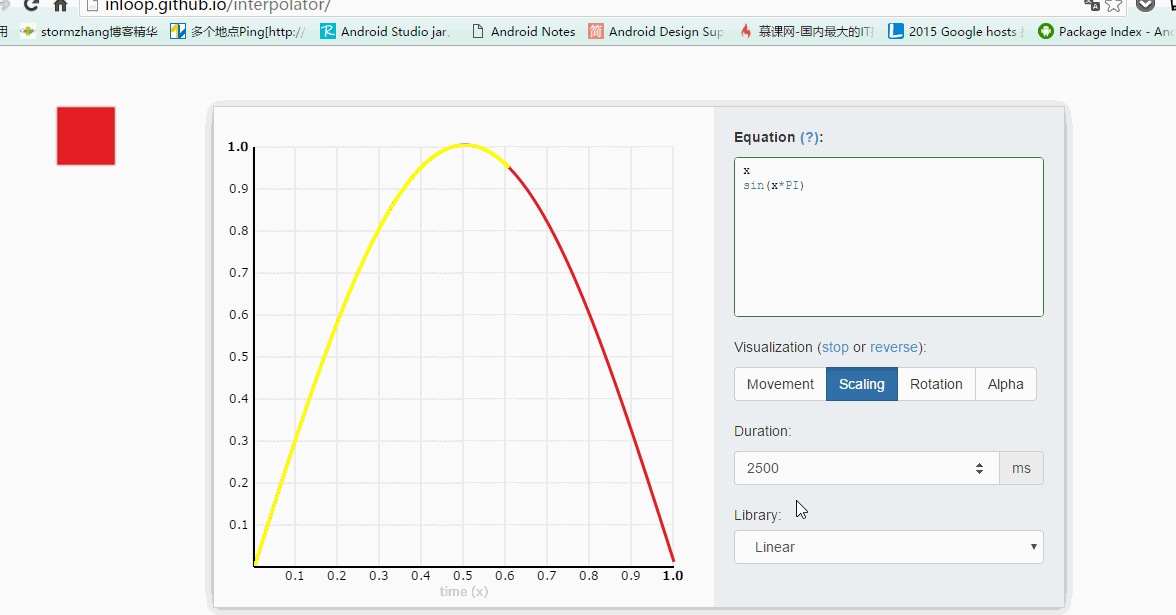Open the 慕课网 bookmark
This screenshot has height=615, width=1176.
(806, 32)
